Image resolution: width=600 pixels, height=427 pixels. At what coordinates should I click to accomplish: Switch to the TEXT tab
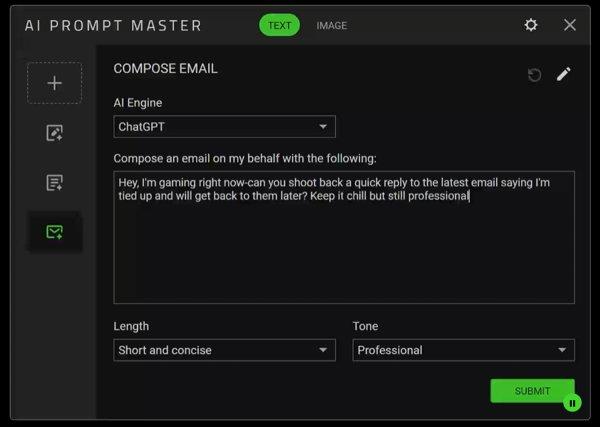coord(279,25)
